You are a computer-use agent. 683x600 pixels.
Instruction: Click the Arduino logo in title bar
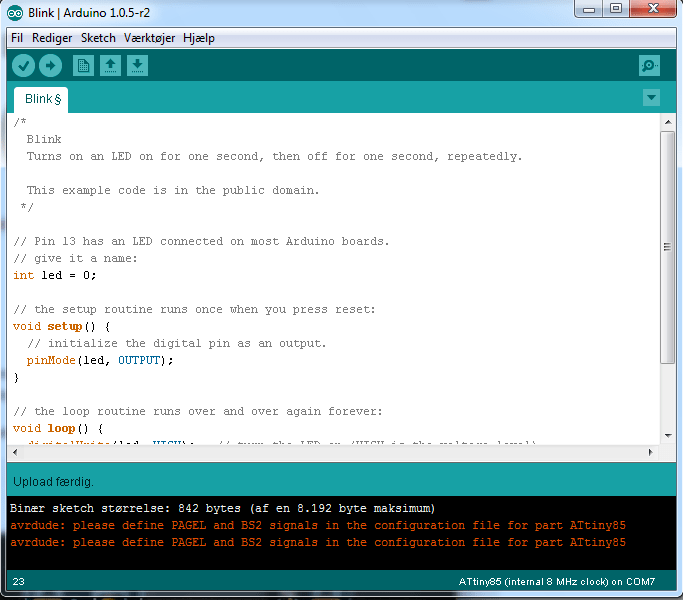[x=15, y=13]
